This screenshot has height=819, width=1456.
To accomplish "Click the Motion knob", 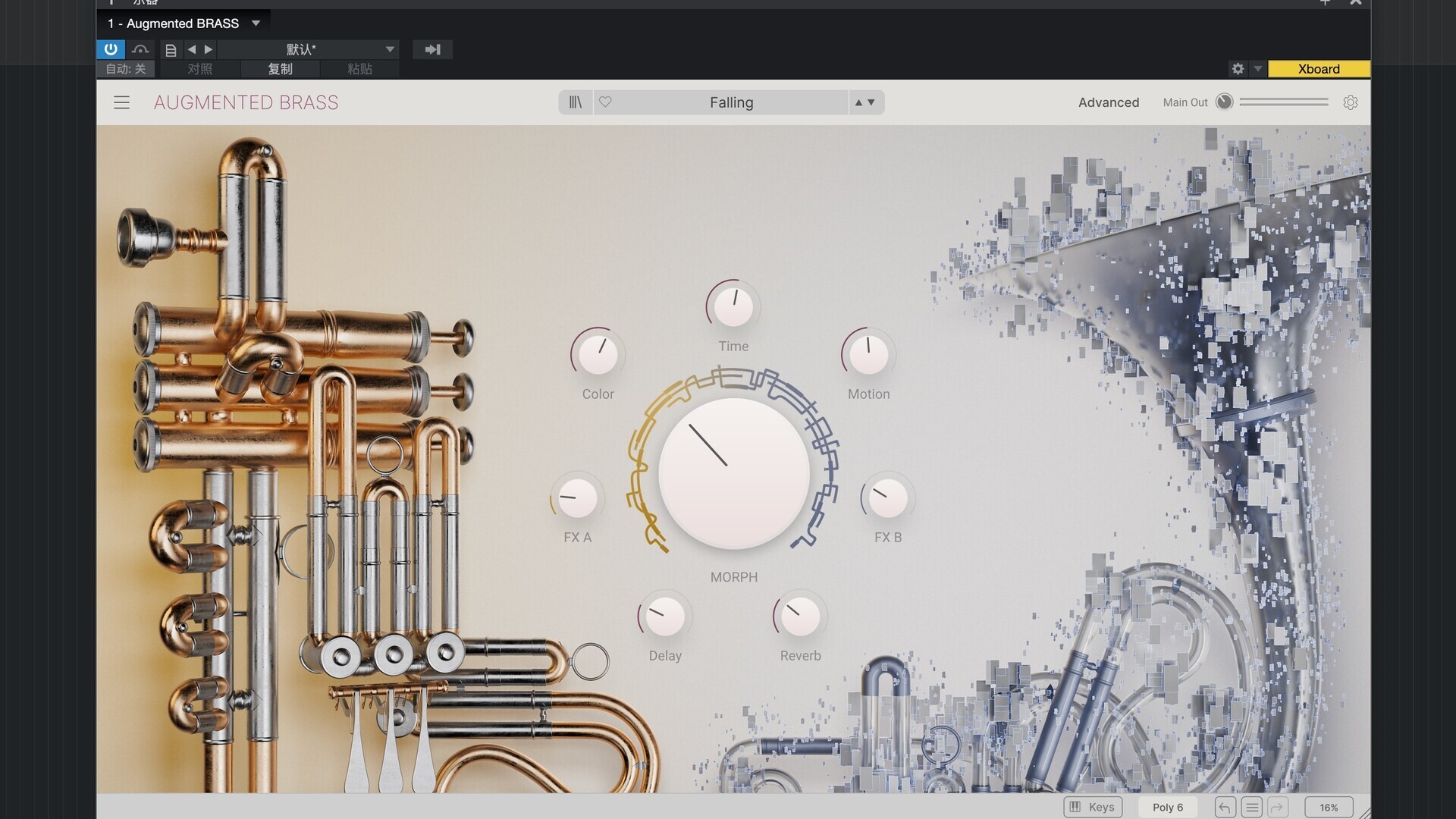I will tap(868, 354).
